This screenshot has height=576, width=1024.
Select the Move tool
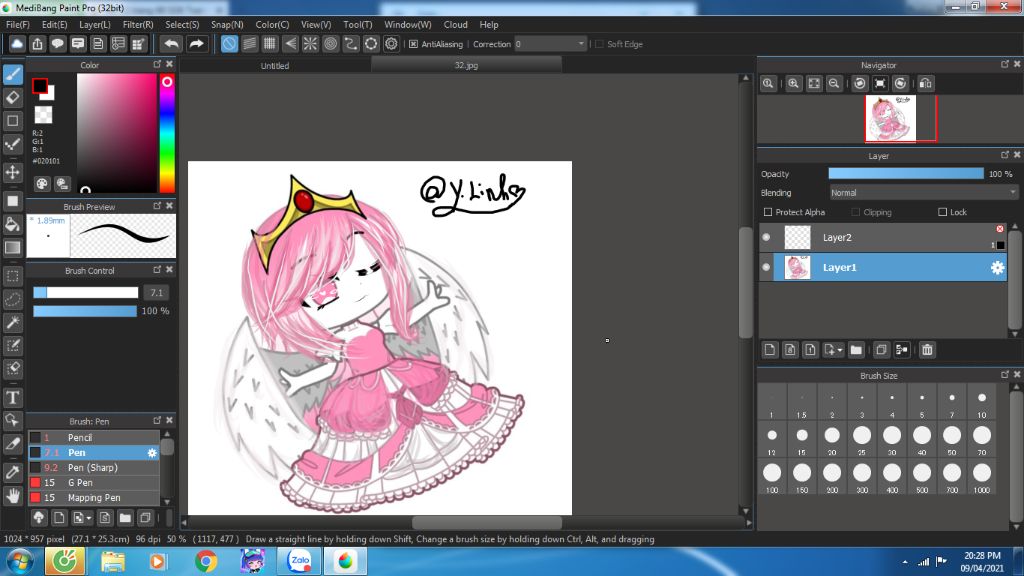pos(13,172)
